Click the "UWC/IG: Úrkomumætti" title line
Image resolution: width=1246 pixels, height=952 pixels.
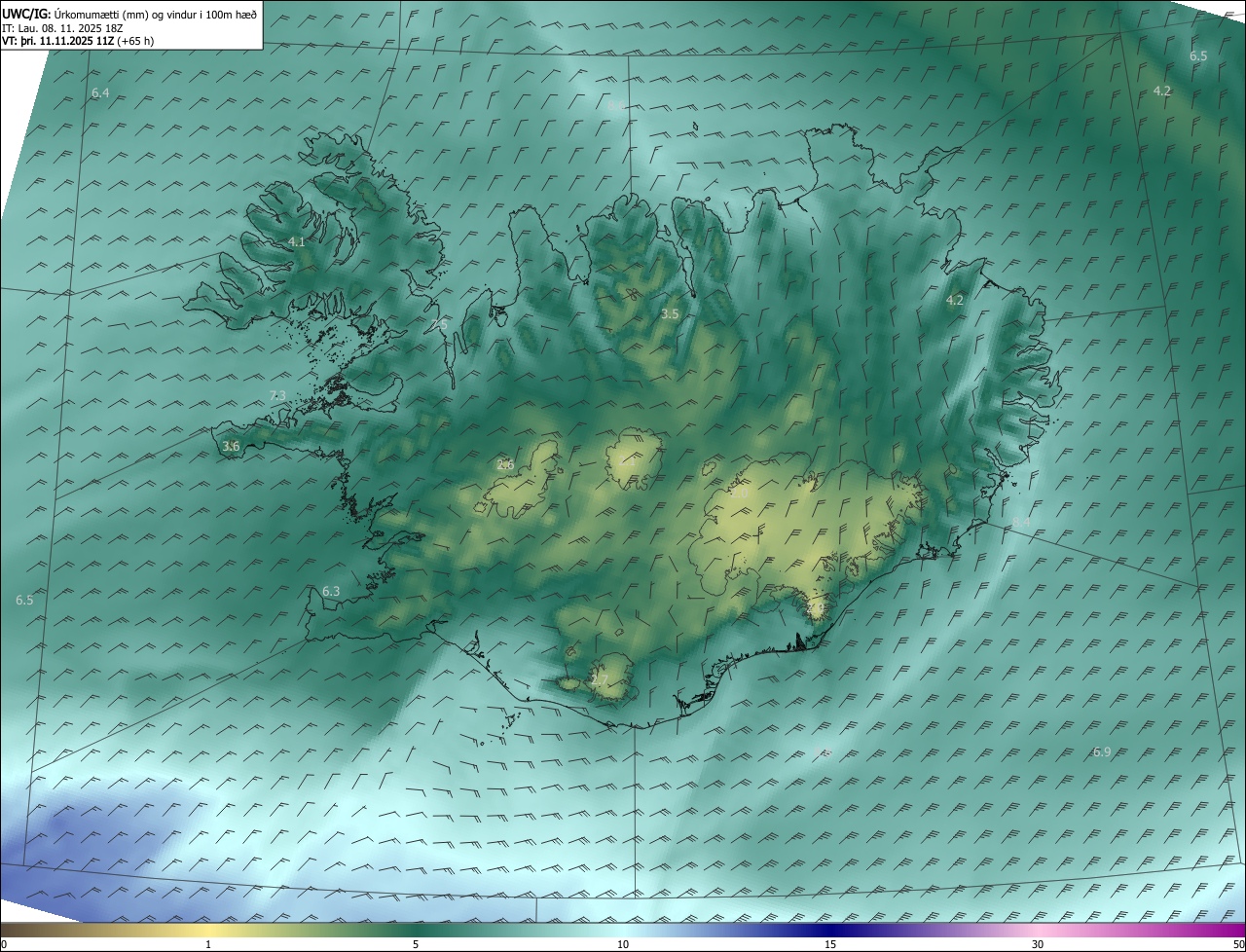point(129,14)
